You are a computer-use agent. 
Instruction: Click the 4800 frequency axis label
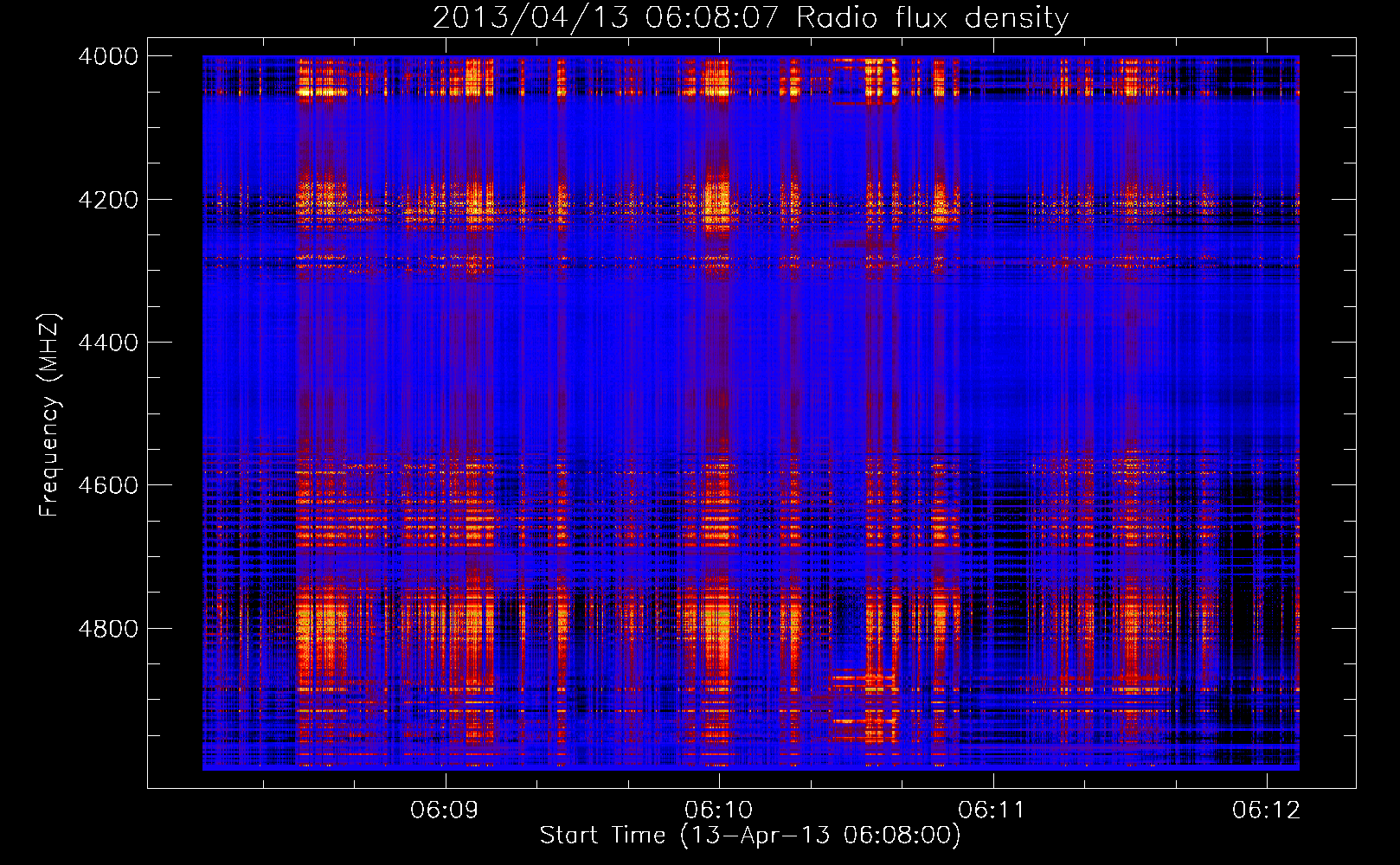click(x=108, y=629)
